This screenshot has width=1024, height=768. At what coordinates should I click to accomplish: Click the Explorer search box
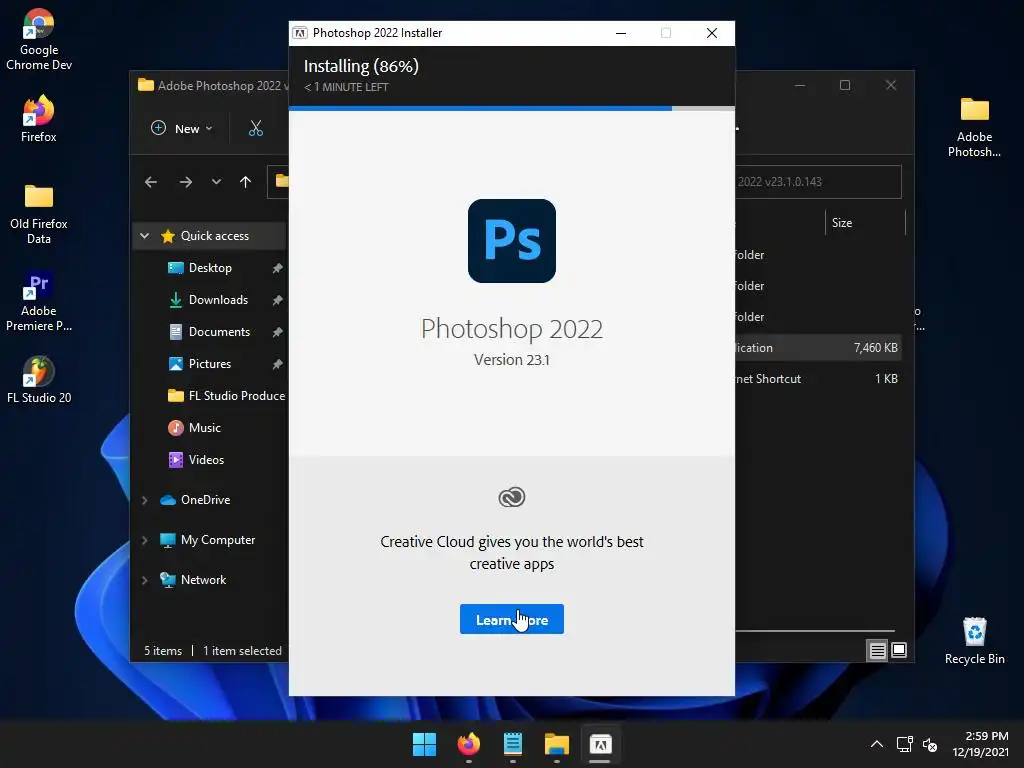(x=818, y=182)
